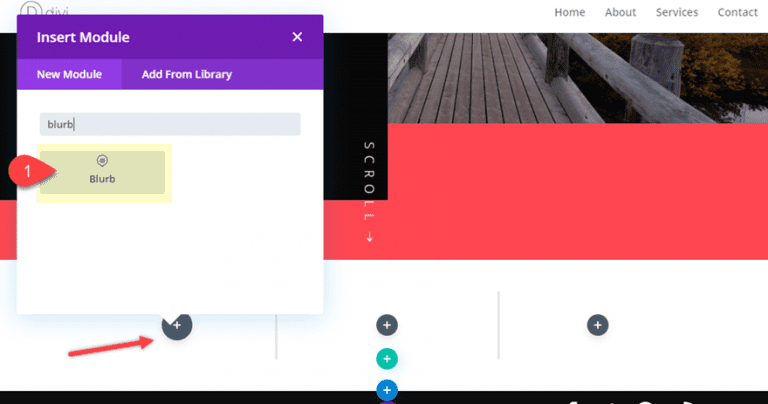Open the Services menu link
The image size is (768, 404).
tap(677, 12)
